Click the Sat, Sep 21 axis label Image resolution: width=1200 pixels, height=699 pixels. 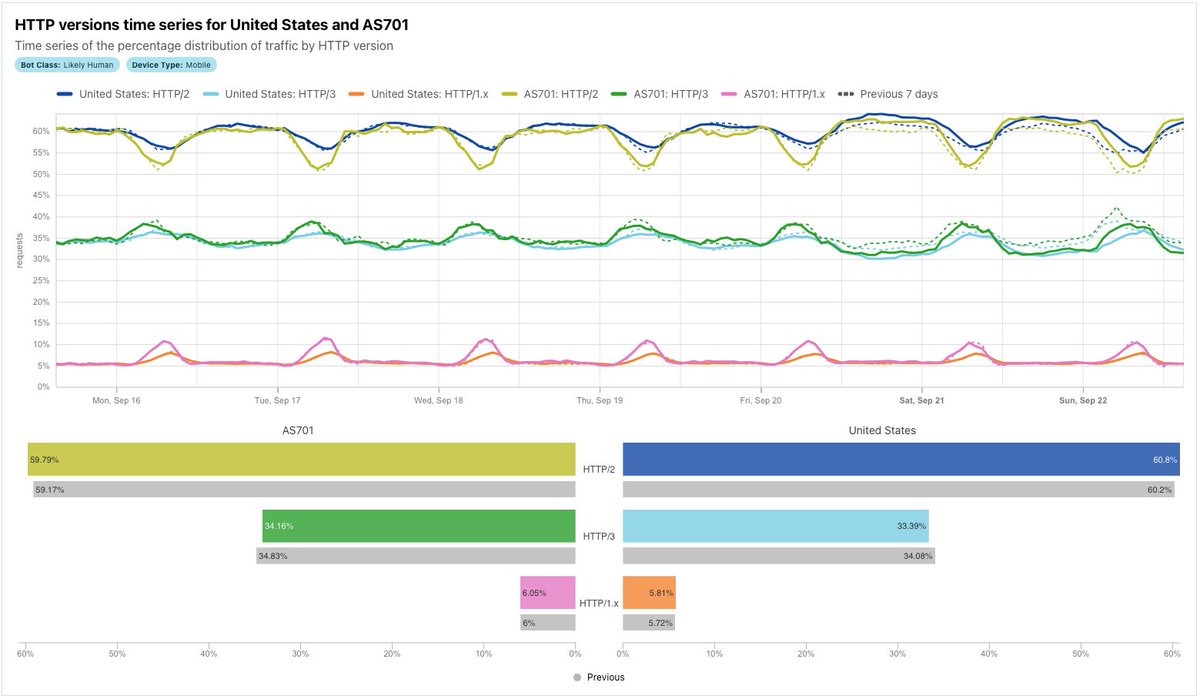(922, 399)
